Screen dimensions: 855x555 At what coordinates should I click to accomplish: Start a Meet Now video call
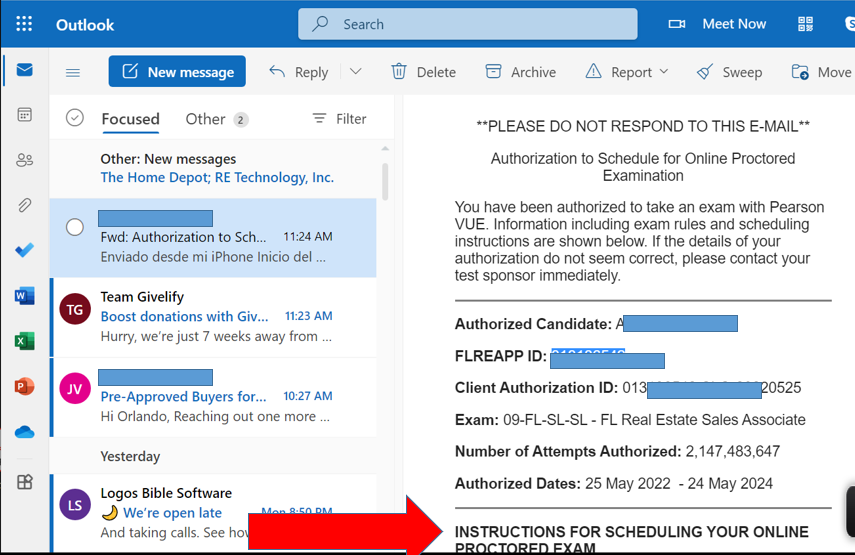(x=717, y=24)
